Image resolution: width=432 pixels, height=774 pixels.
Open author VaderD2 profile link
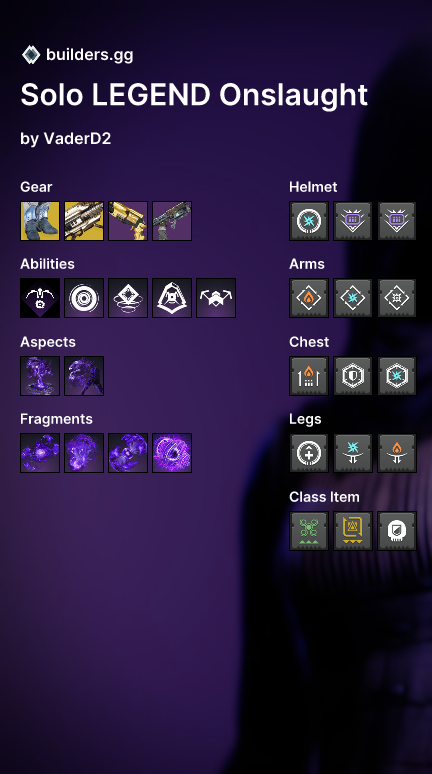click(x=78, y=139)
